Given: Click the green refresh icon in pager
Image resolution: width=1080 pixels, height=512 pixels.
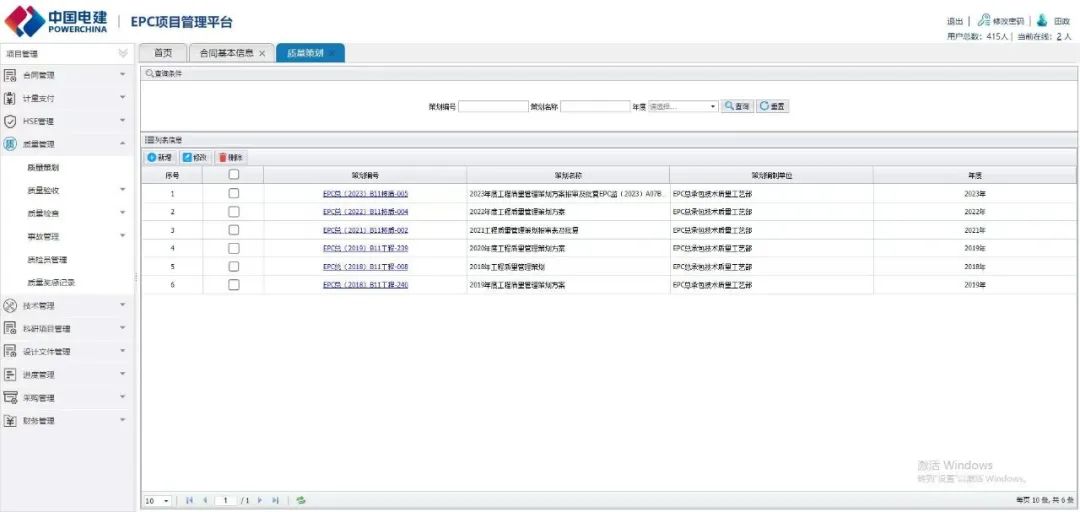Looking at the screenshot, I should (300, 500).
